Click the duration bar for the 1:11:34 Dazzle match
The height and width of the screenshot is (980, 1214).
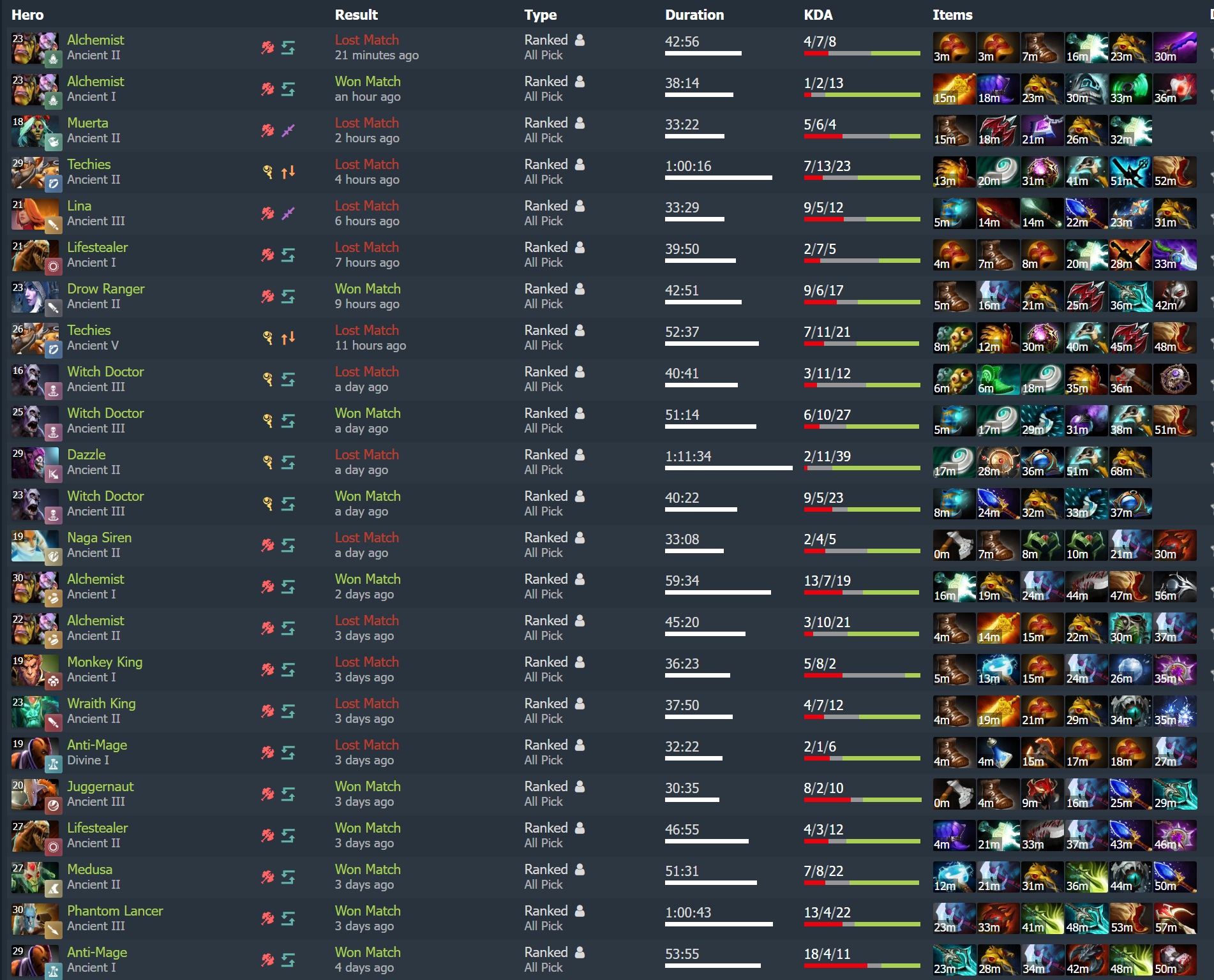(728, 468)
